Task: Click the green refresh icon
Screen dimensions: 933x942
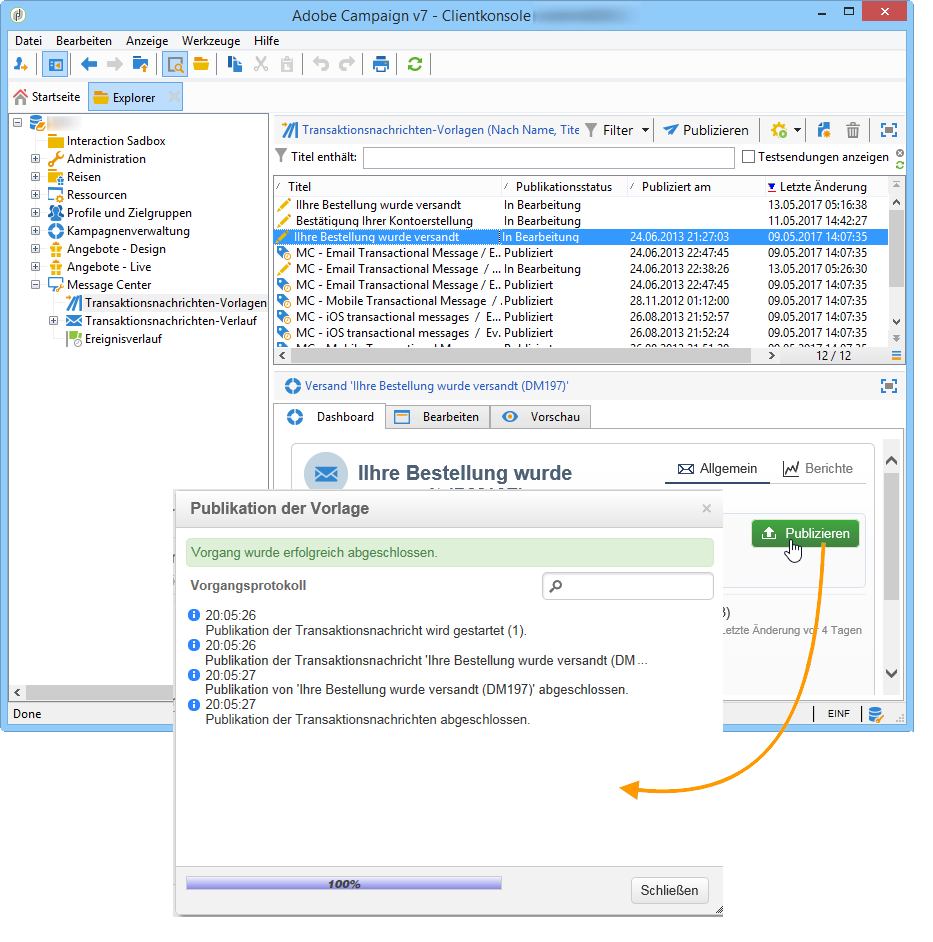Action: coord(415,64)
